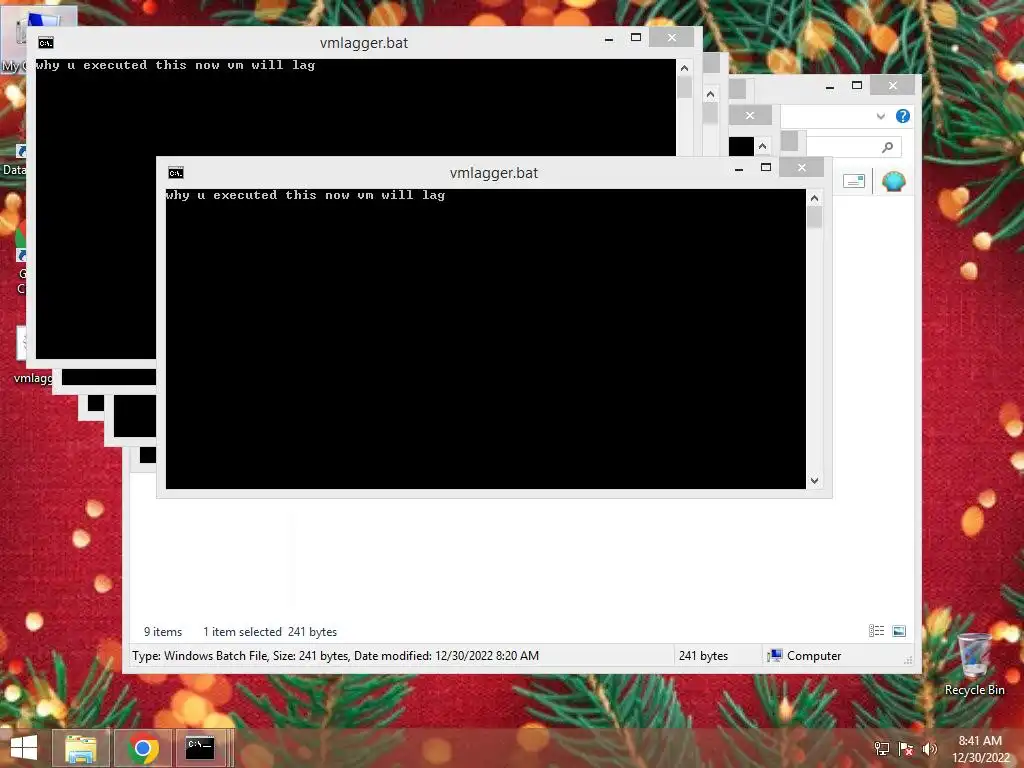Open system menu icon of front vmlagger.bat window
Viewport: 1024px width, 768px height.
click(176, 172)
